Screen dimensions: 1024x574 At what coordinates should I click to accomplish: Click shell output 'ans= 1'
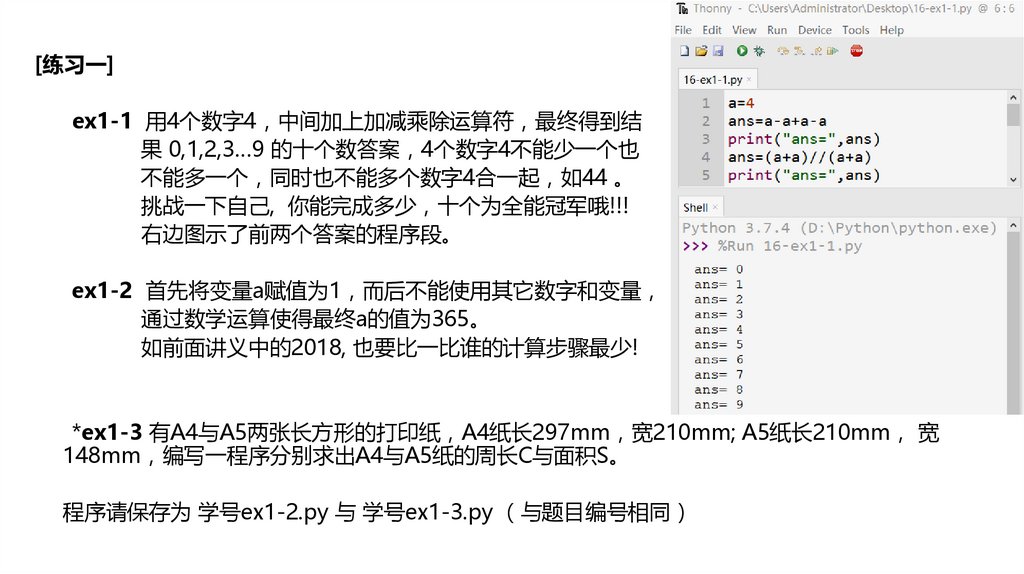coord(718,285)
